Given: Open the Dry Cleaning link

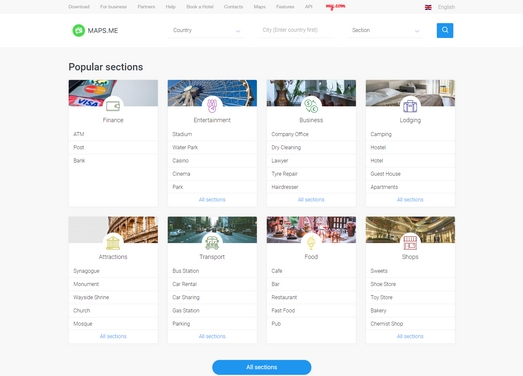Looking at the screenshot, I should (x=286, y=147).
